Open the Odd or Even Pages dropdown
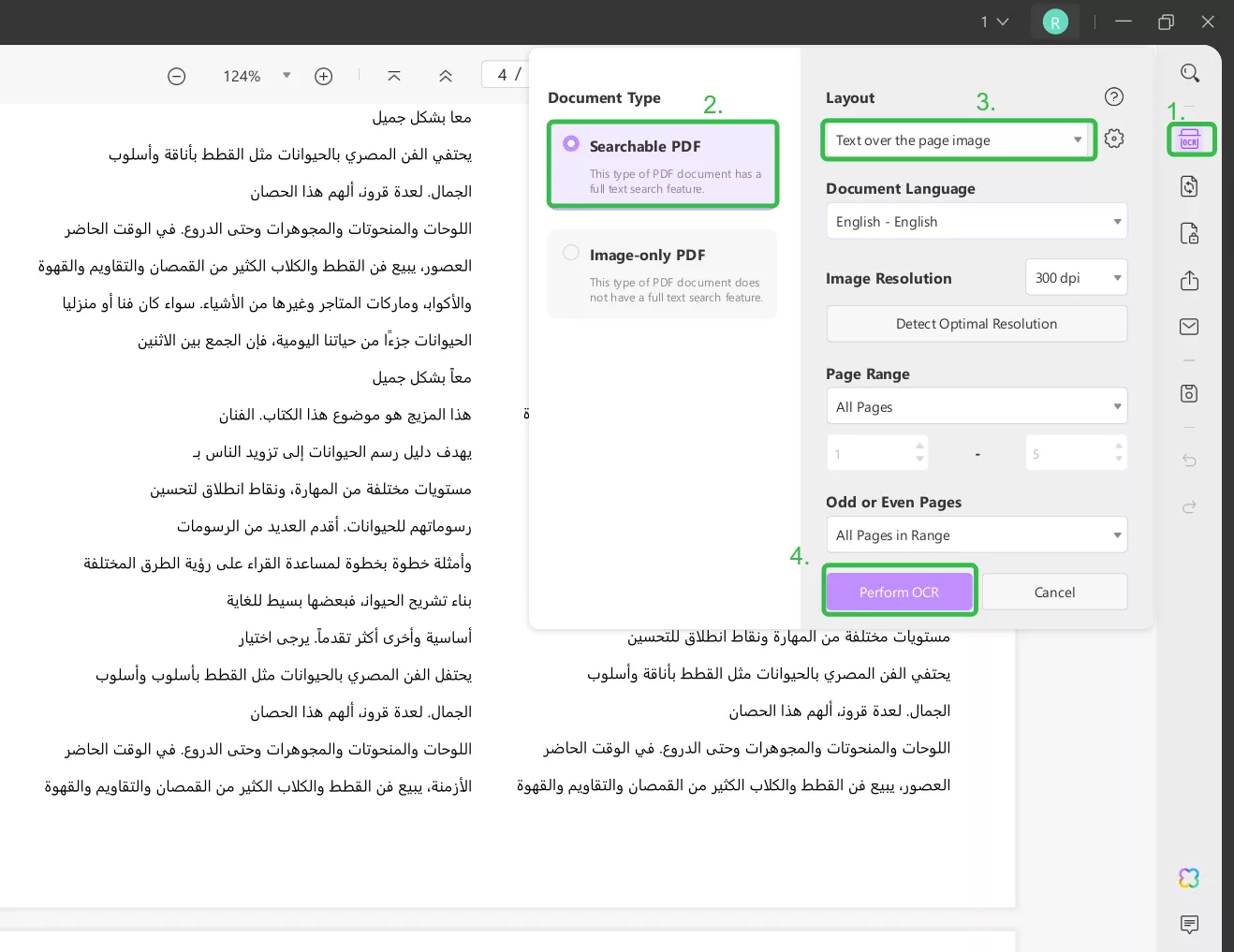Image resolution: width=1234 pixels, height=952 pixels. tap(976, 535)
